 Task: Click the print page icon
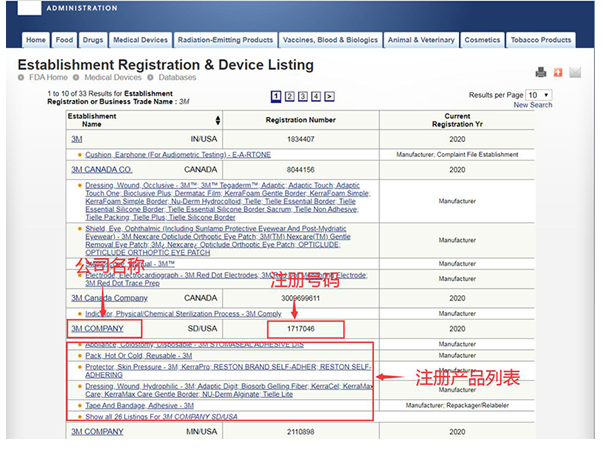[x=541, y=72]
